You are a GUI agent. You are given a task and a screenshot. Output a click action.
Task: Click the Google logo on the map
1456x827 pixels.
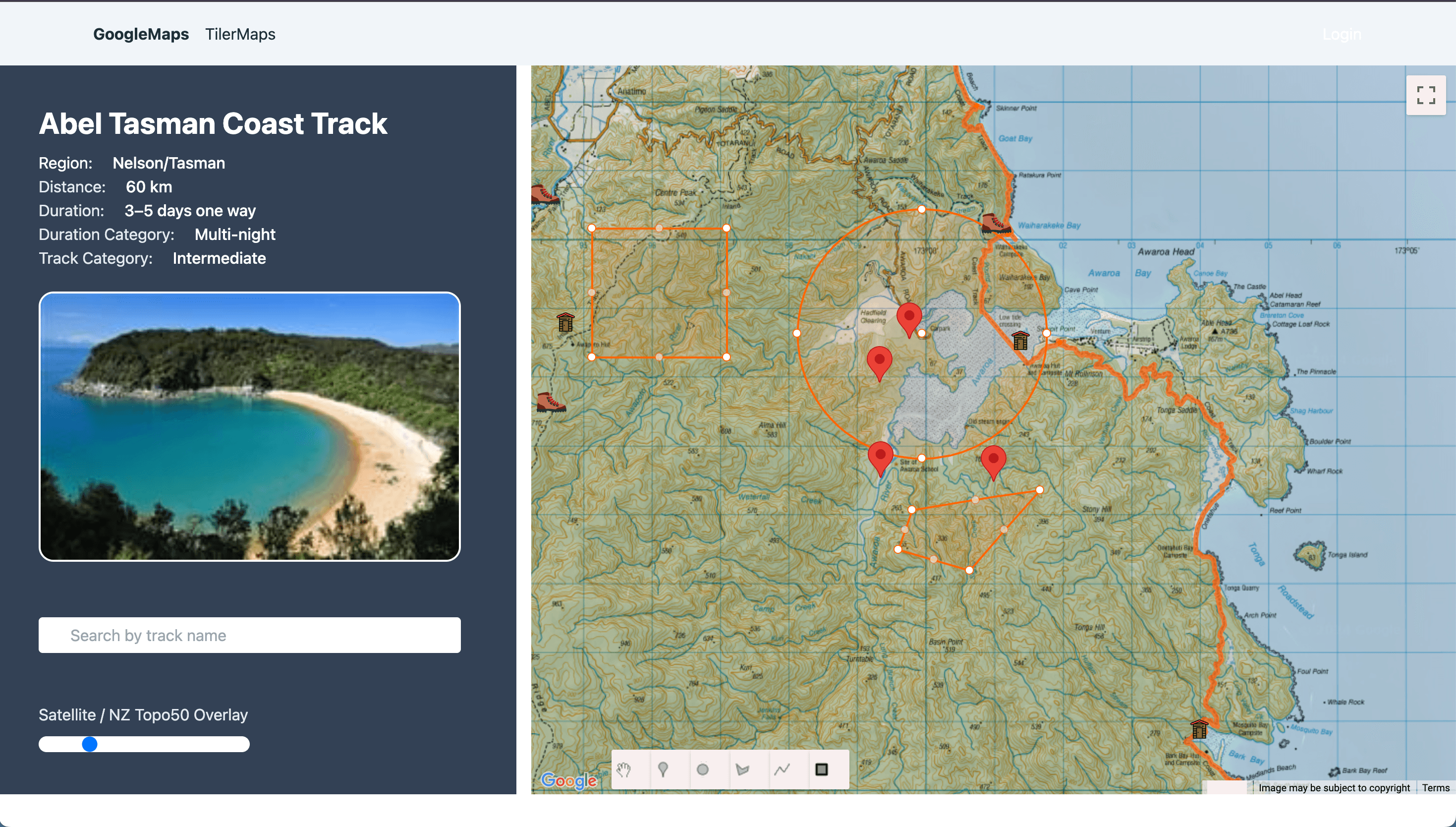(x=569, y=780)
